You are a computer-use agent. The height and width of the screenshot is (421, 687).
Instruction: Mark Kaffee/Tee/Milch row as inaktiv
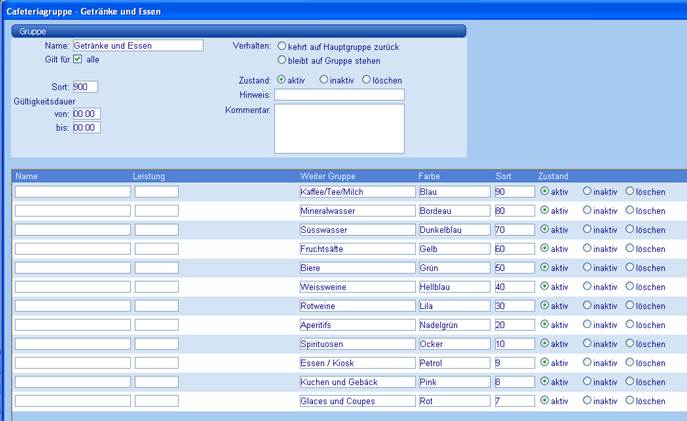(x=587, y=192)
